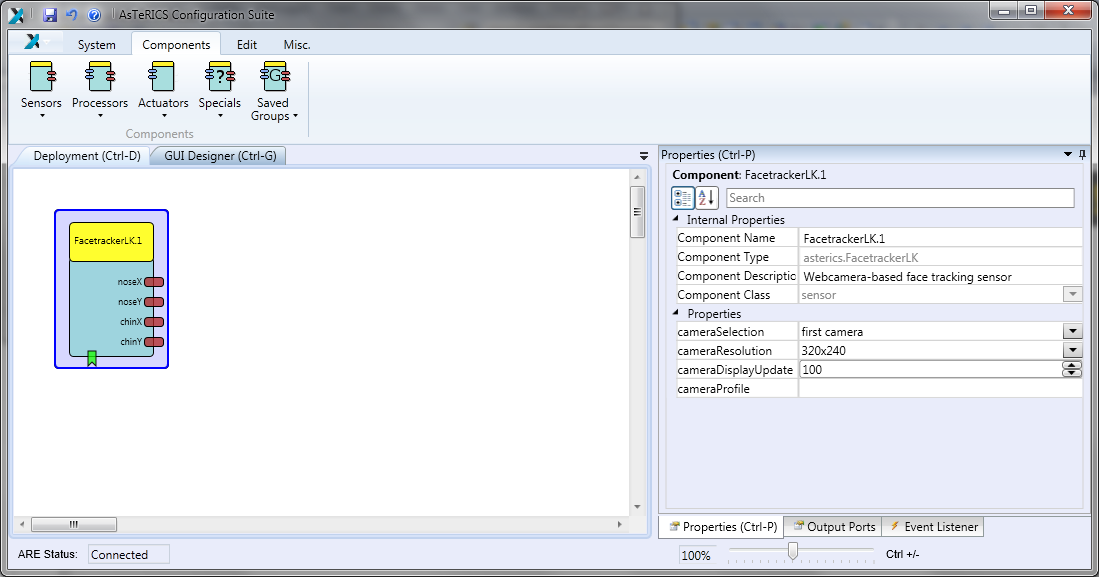This screenshot has width=1099, height=577.
Task: Select the Properties (Ctrl-P) bottom tab
Action: coord(723,527)
